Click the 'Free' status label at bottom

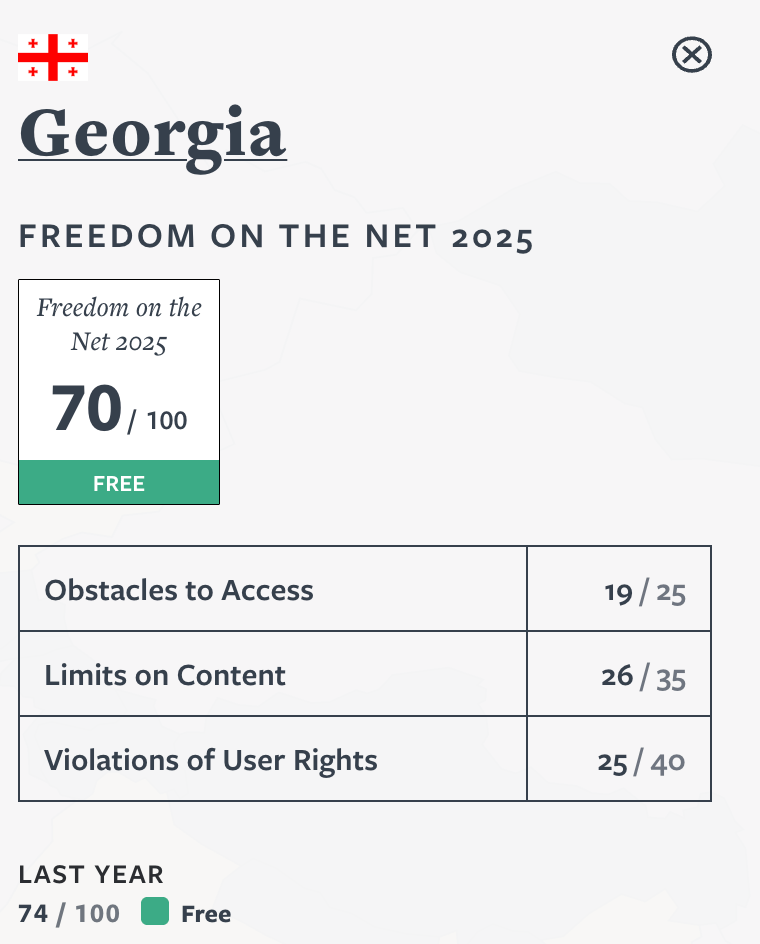[206, 913]
